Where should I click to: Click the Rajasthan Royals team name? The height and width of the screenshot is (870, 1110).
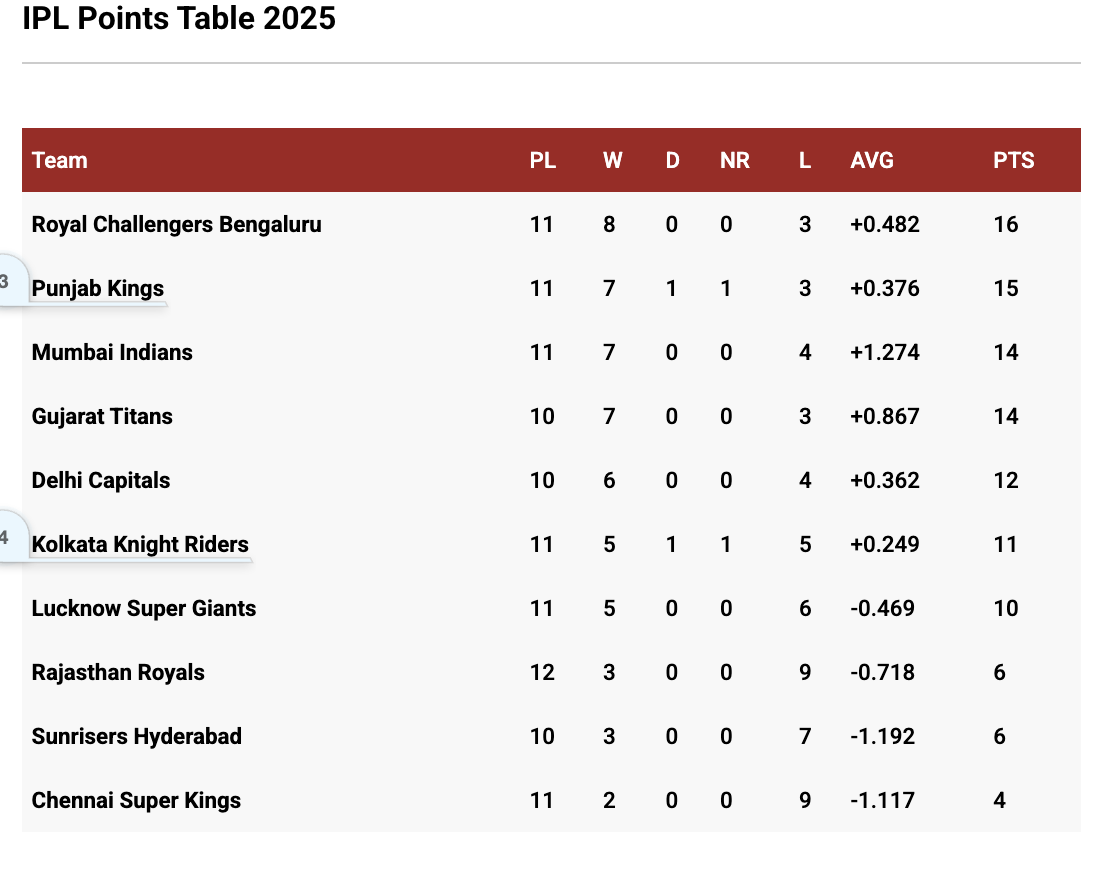tap(118, 673)
